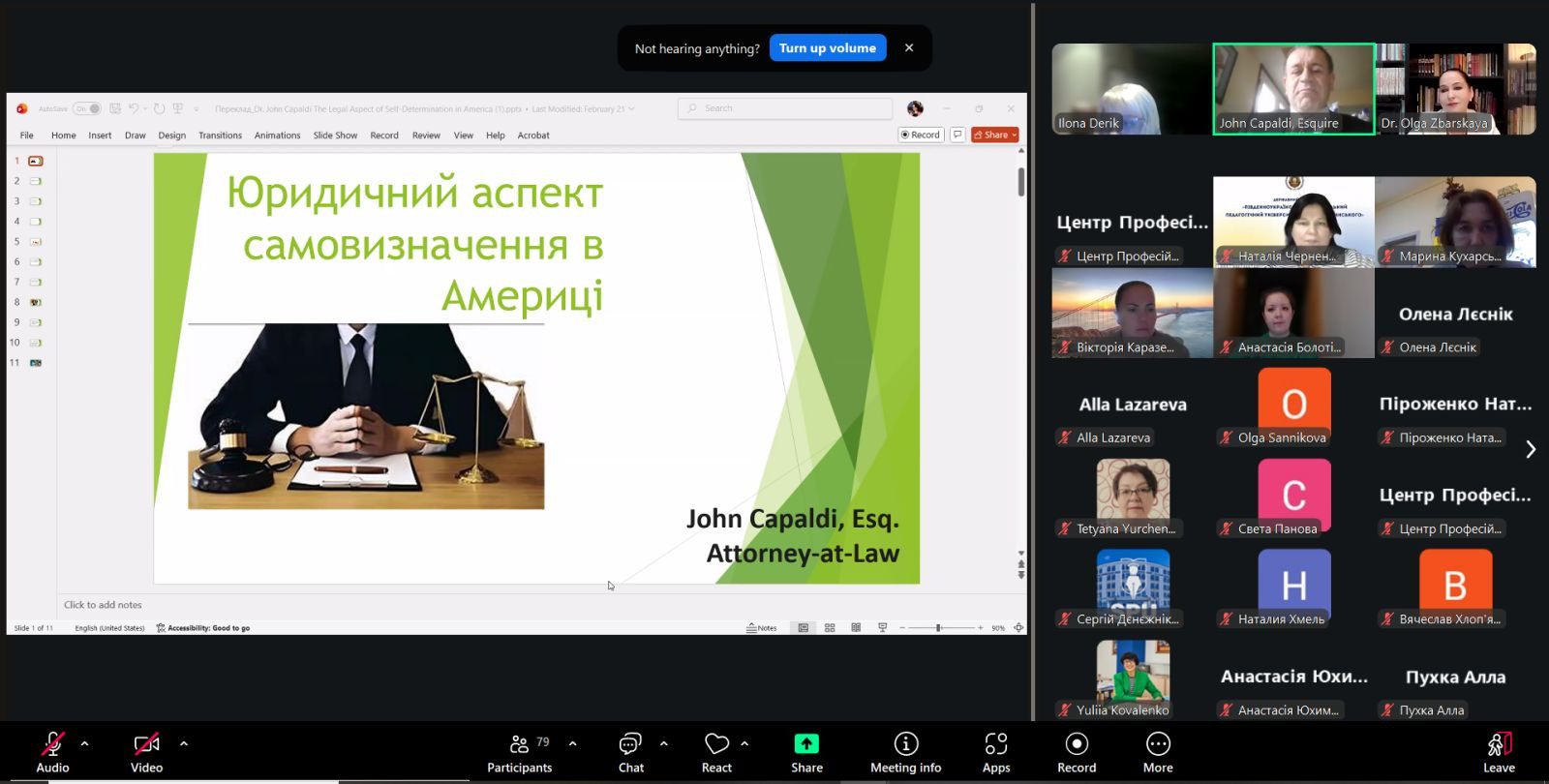Open the Transitions ribbon tab
This screenshot has width=1549, height=784.
(x=221, y=136)
